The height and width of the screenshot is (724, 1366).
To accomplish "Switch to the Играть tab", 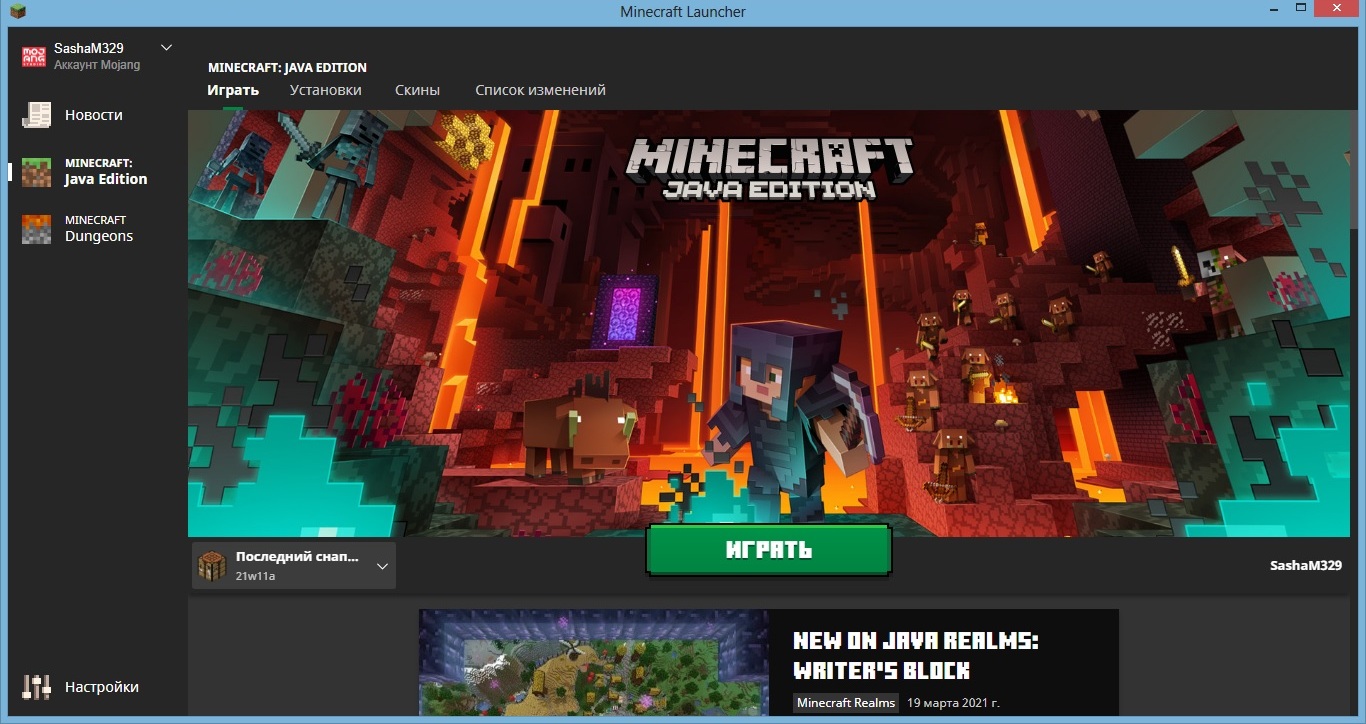I will tap(233, 90).
